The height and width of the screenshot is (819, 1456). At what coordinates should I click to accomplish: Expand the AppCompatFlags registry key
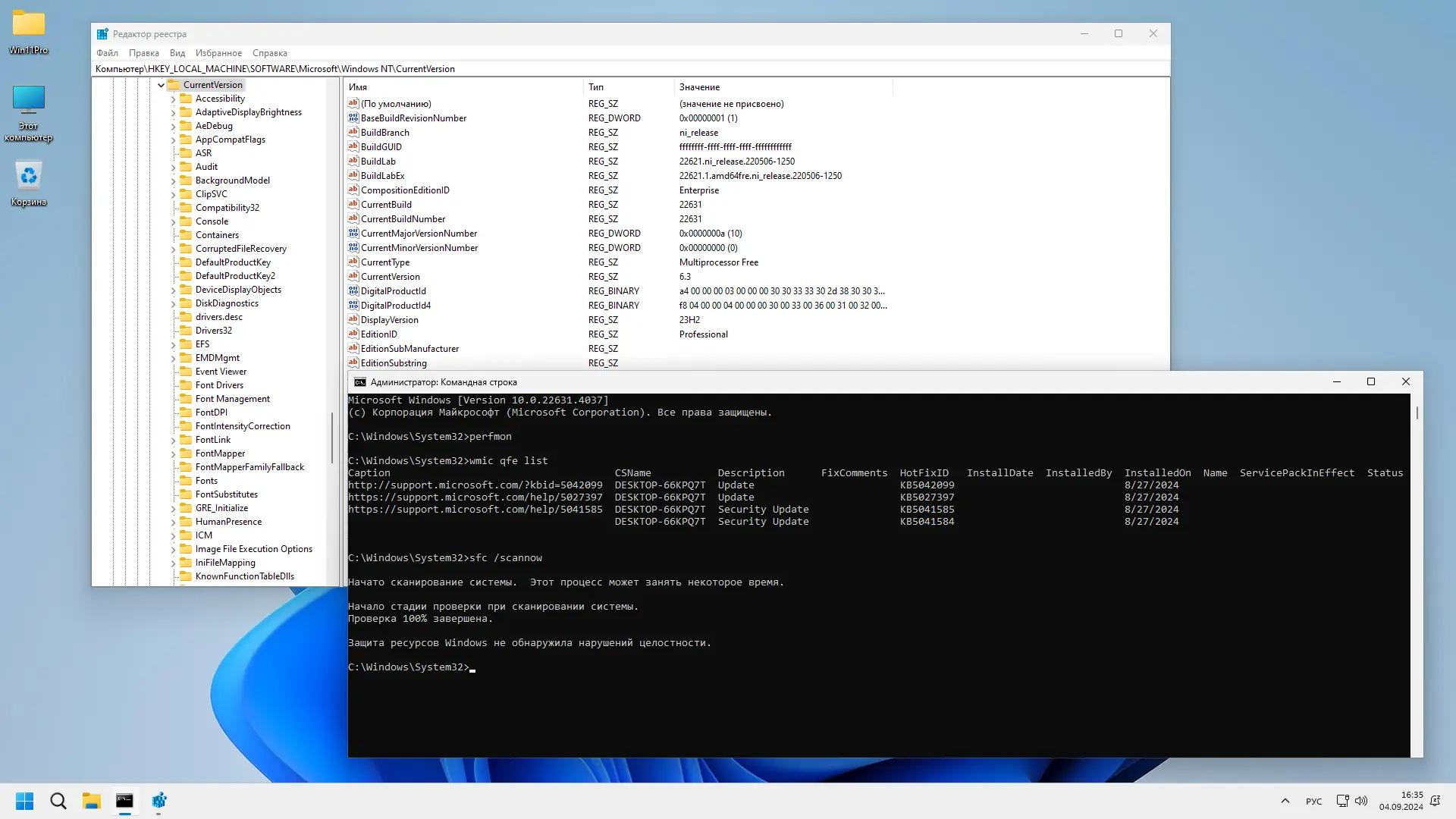click(x=173, y=140)
